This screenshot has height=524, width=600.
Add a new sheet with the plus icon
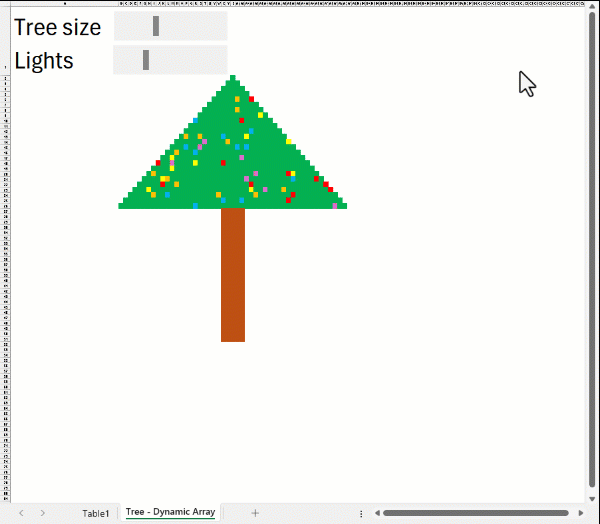[x=255, y=513]
